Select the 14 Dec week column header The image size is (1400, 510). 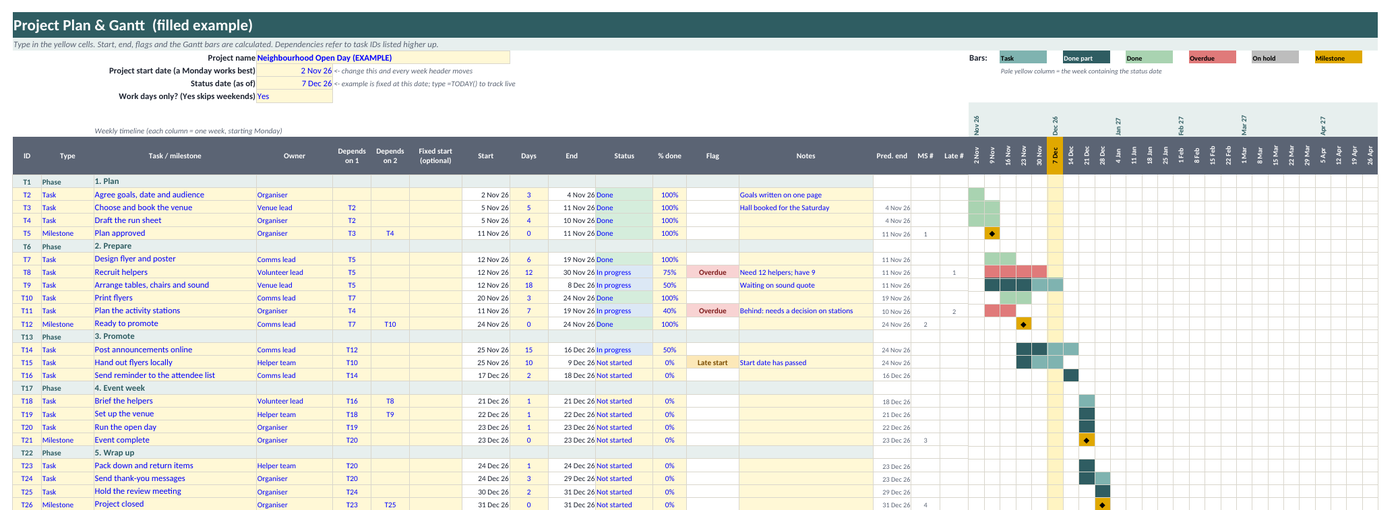click(1071, 156)
